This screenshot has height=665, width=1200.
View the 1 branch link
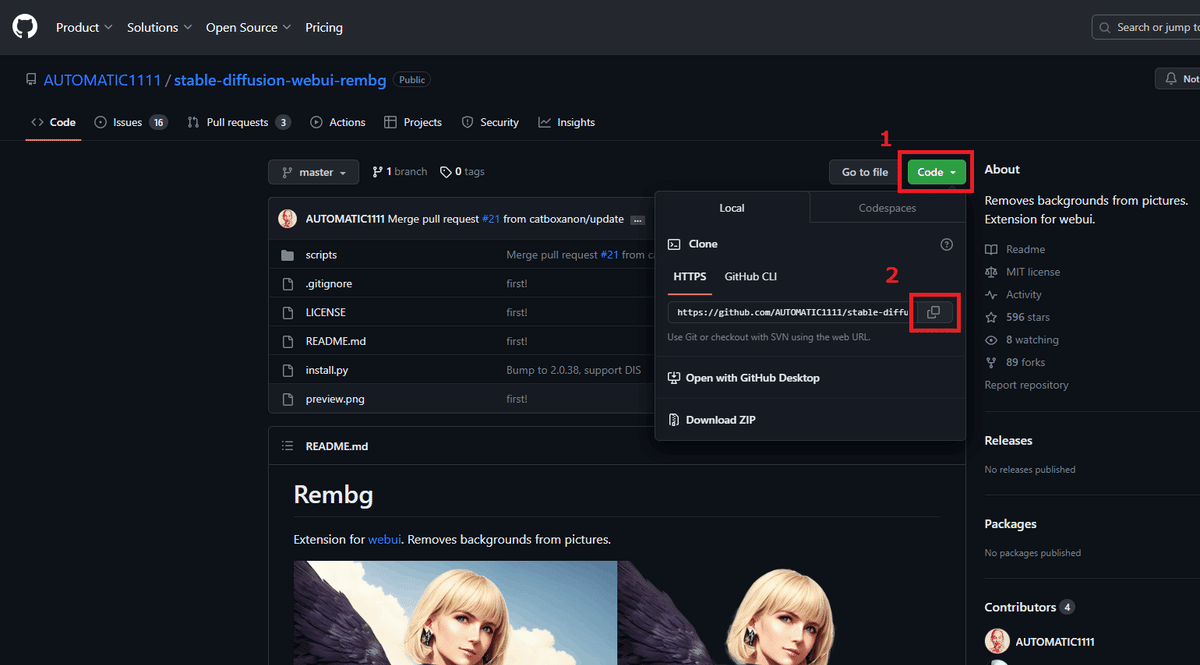point(399,172)
